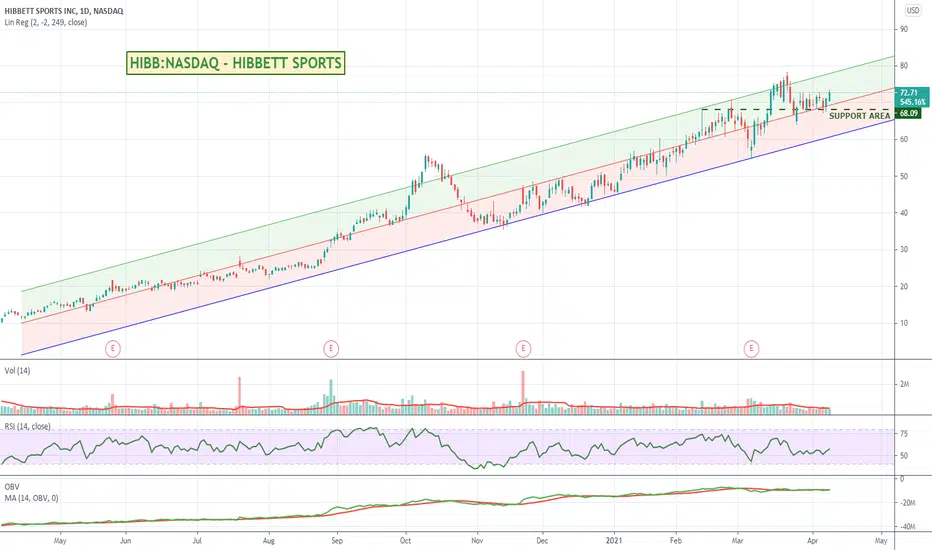The width and height of the screenshot is (932, 550).
Task: Click the HIBBETT SPORTS INC, 1D, NASDAQ title
Action: point(64,11)
